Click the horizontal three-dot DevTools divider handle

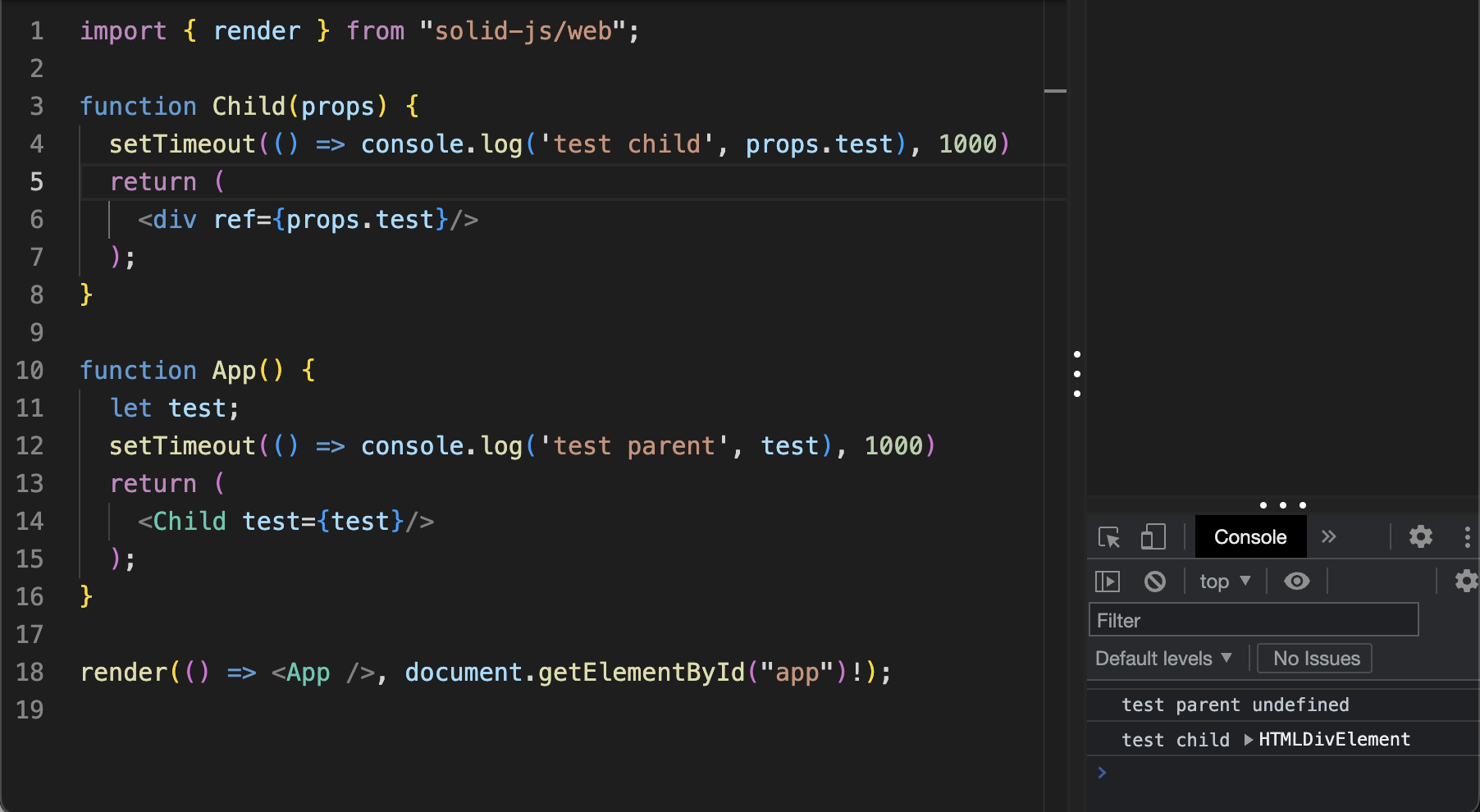[1283, 505]
